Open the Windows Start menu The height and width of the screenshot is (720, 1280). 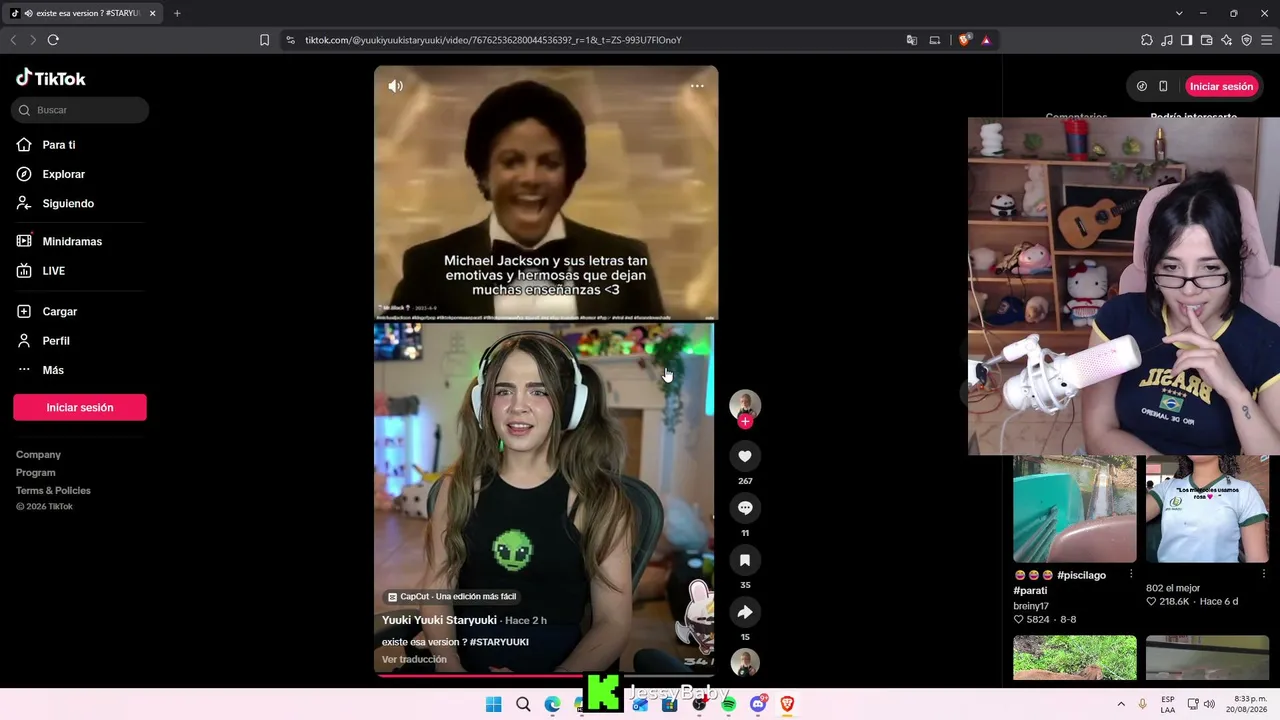493,704
